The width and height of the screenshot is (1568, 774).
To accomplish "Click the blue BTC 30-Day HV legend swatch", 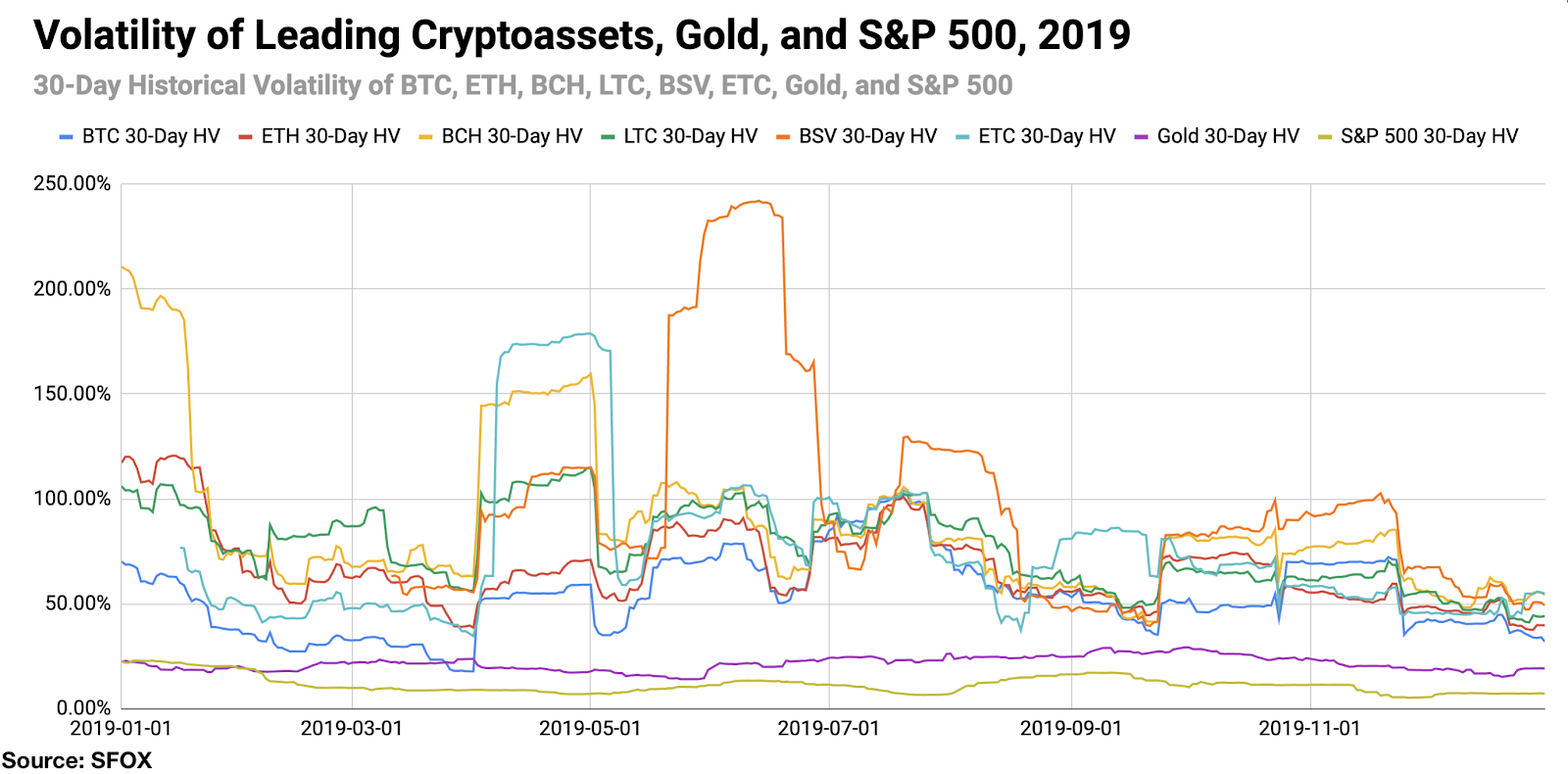I will (67, 137).
